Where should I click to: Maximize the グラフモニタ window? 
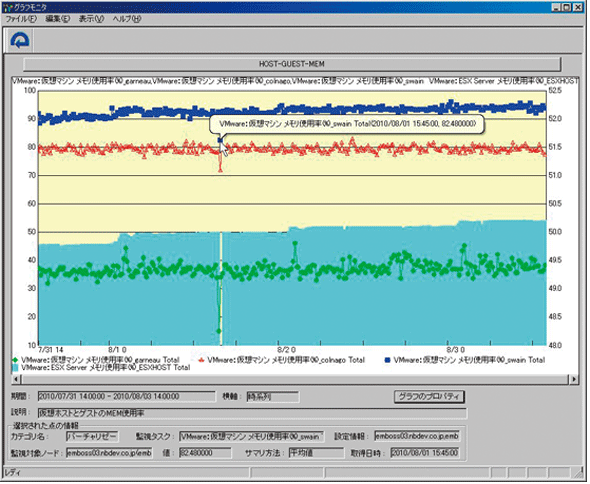567,7
